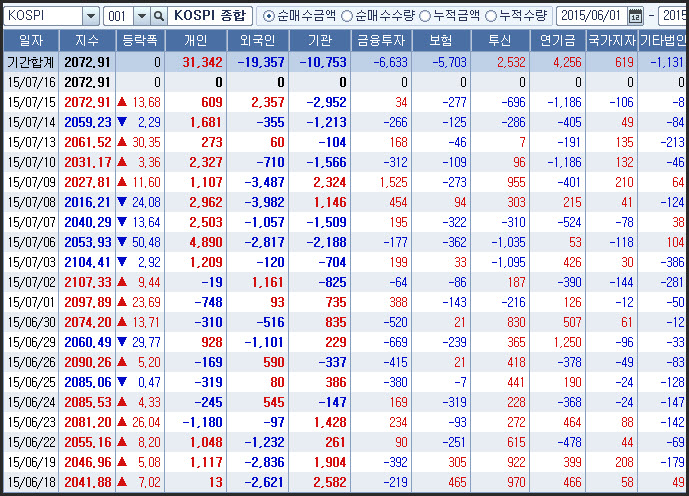Click 외국인 value -3,487 on 15/07/09

click(x=265, y=182)
